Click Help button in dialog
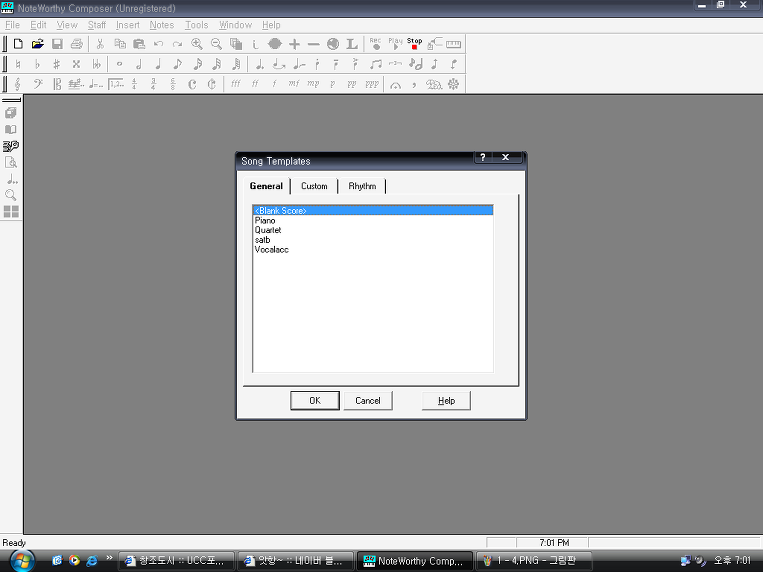Screen dimensions: 763x572 [446, 401]
